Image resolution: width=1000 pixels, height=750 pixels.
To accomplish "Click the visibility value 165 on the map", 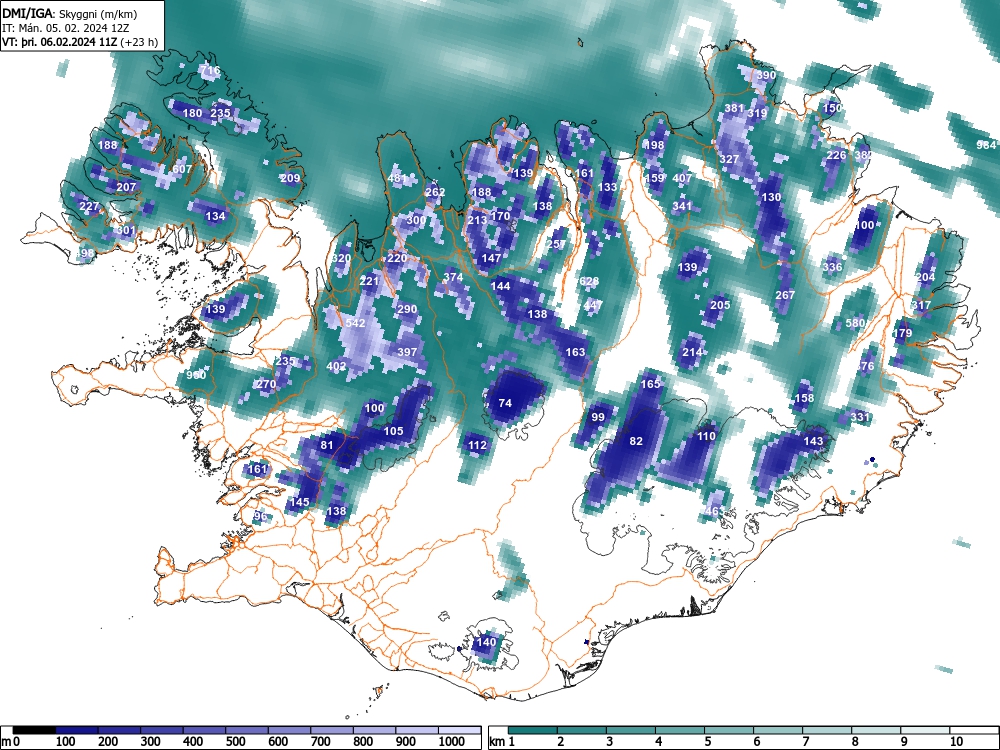I will click(x=651, y=384).
